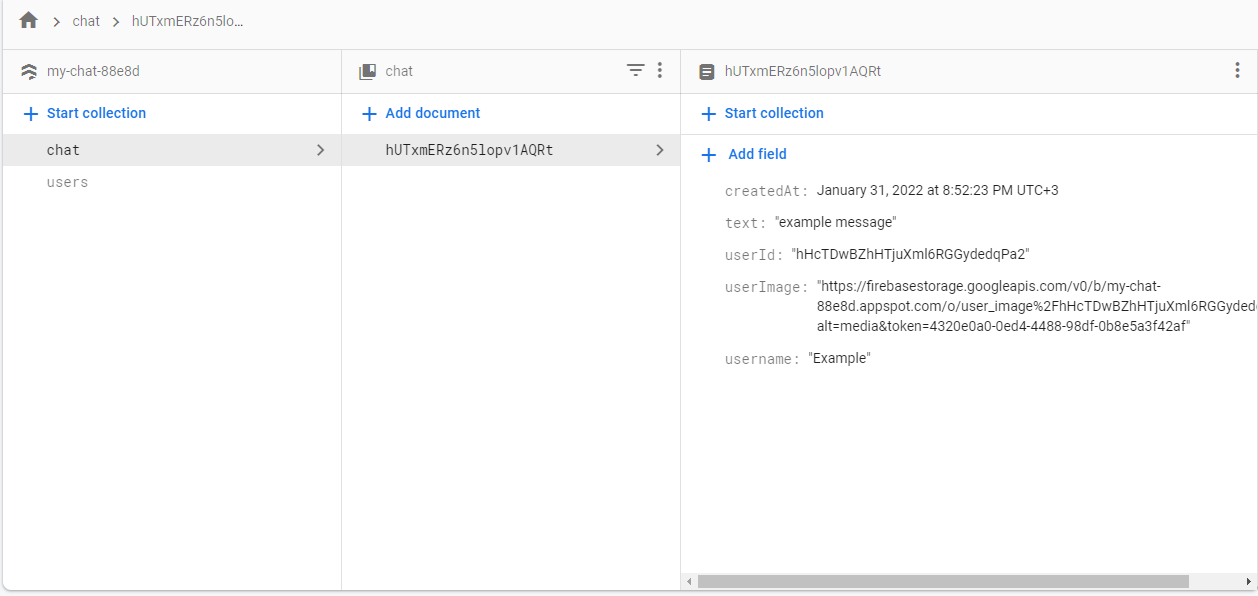Screen dimensions: 1258x596
Task: Open the chat breadcrumb menu entry
Action: click(x=85, y=20)
